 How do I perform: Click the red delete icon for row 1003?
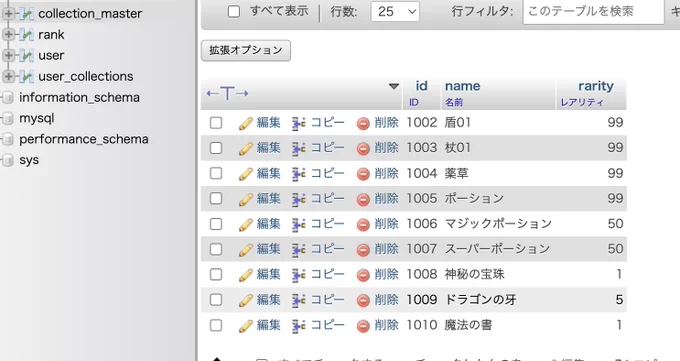(x=363, y=149)
